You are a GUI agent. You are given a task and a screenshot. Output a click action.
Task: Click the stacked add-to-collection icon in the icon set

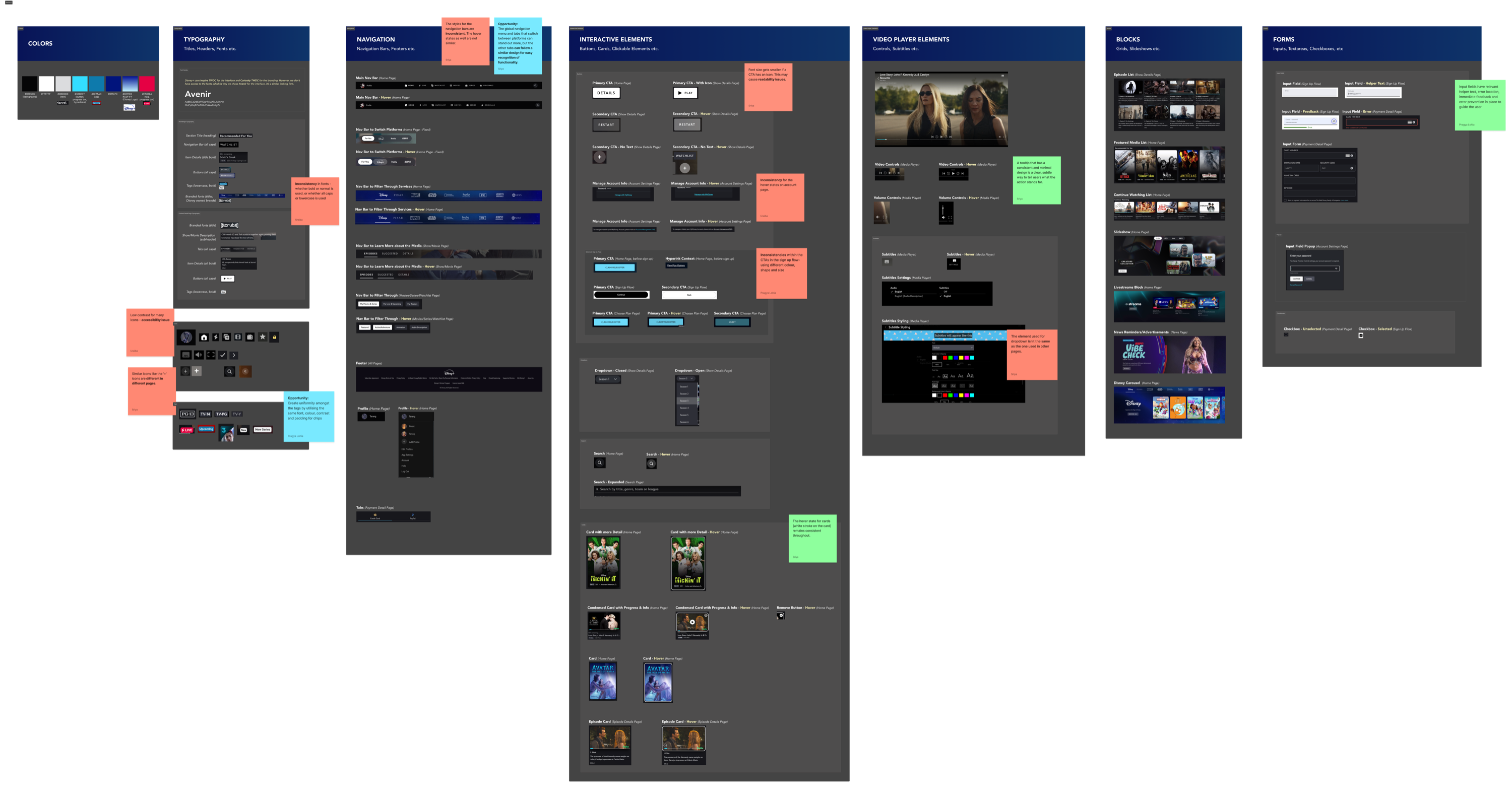[x=227, y=337]
